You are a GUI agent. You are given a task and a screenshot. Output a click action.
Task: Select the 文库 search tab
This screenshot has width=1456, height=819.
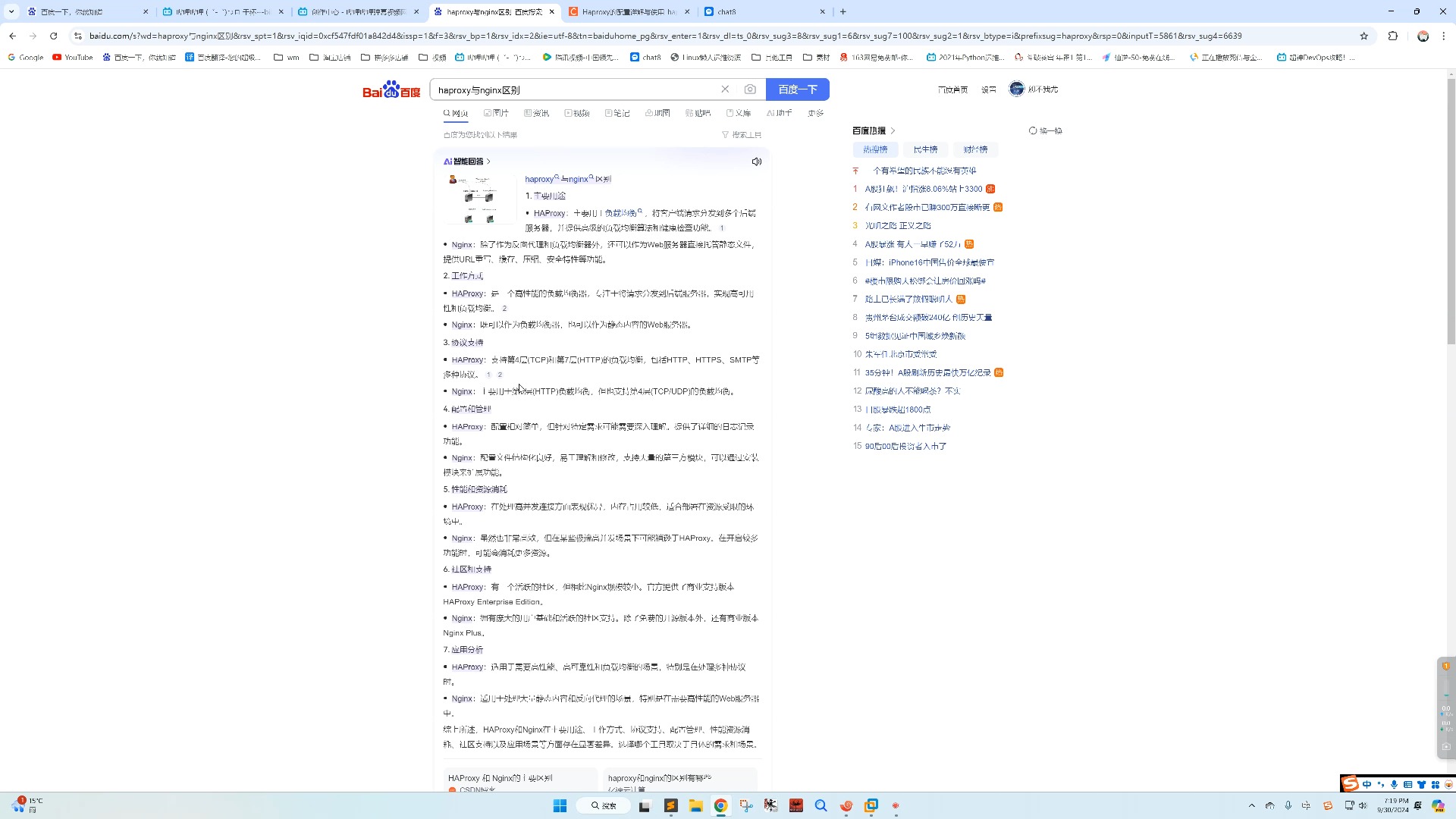tap(739, 113)
